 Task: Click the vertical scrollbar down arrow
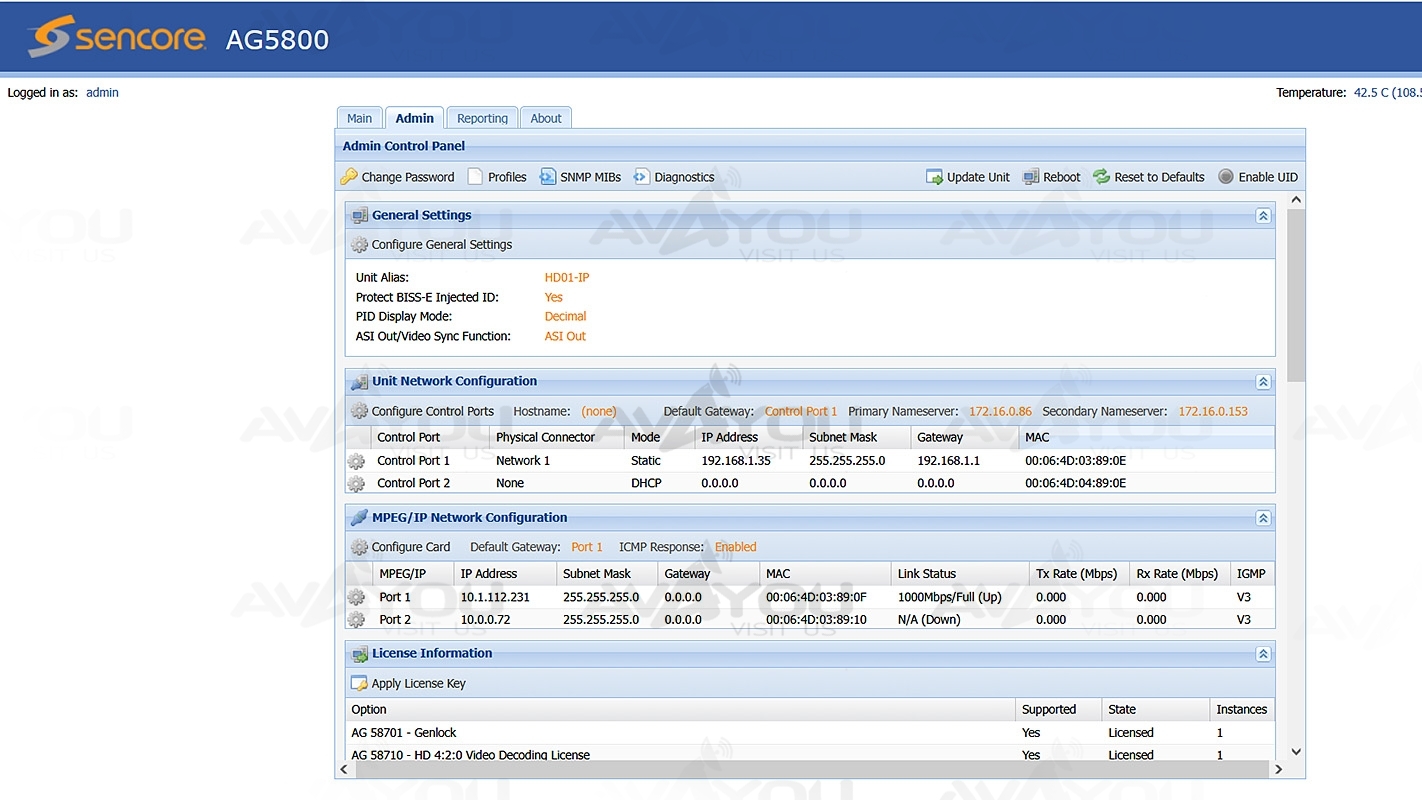coord(1296,752)
